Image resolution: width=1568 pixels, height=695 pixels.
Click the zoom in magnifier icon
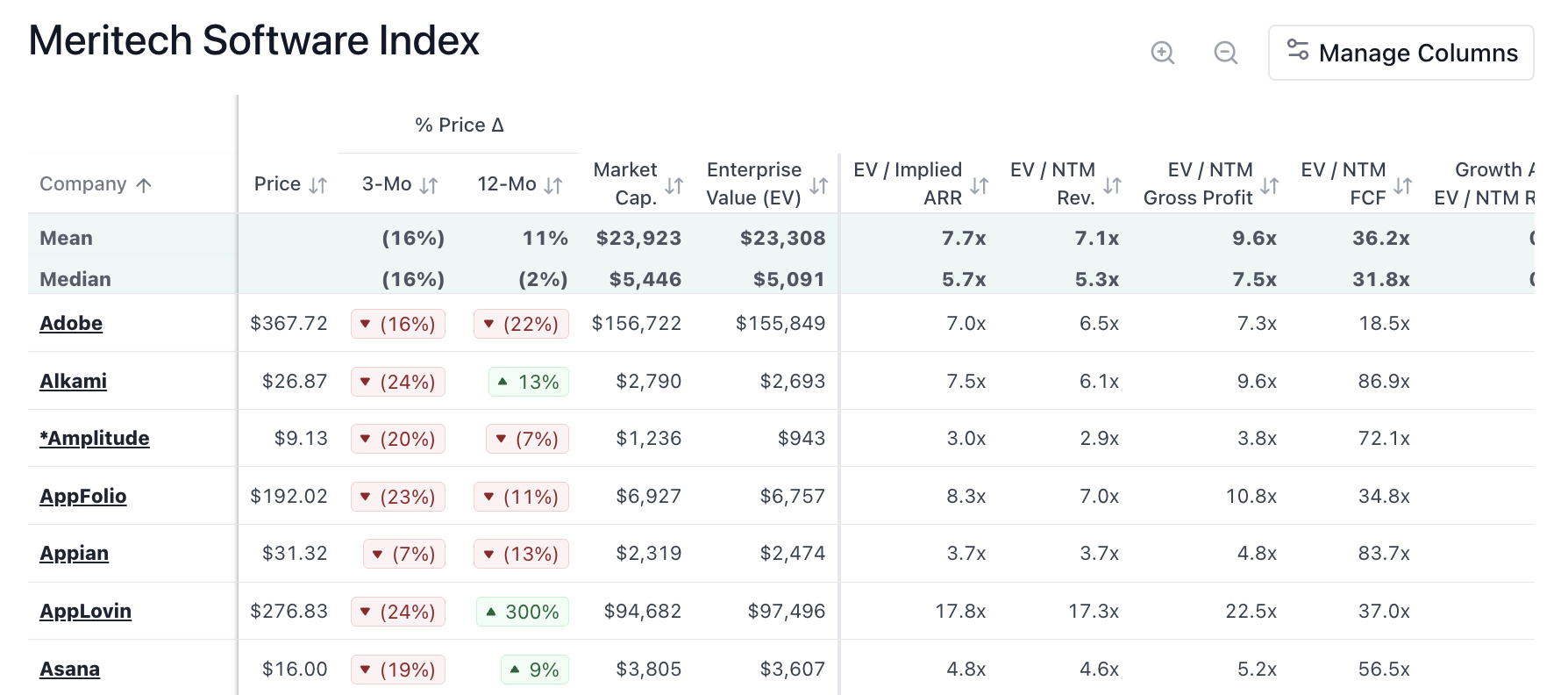[x=1162, y=53]
